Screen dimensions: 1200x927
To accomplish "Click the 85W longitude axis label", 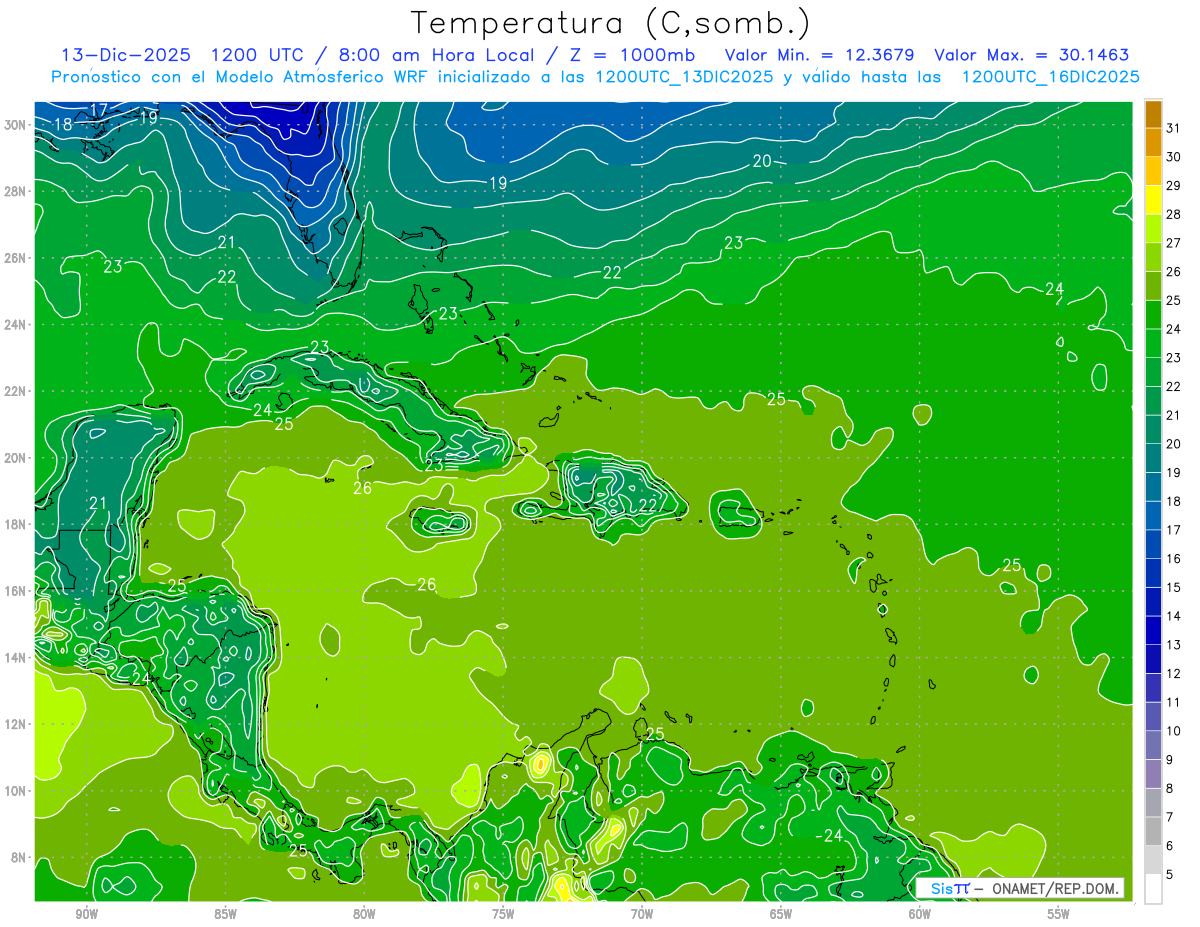I will pos(225,914).
